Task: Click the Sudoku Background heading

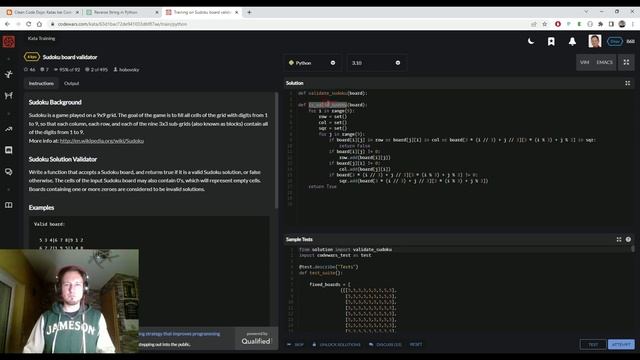Action: point(55,102)
